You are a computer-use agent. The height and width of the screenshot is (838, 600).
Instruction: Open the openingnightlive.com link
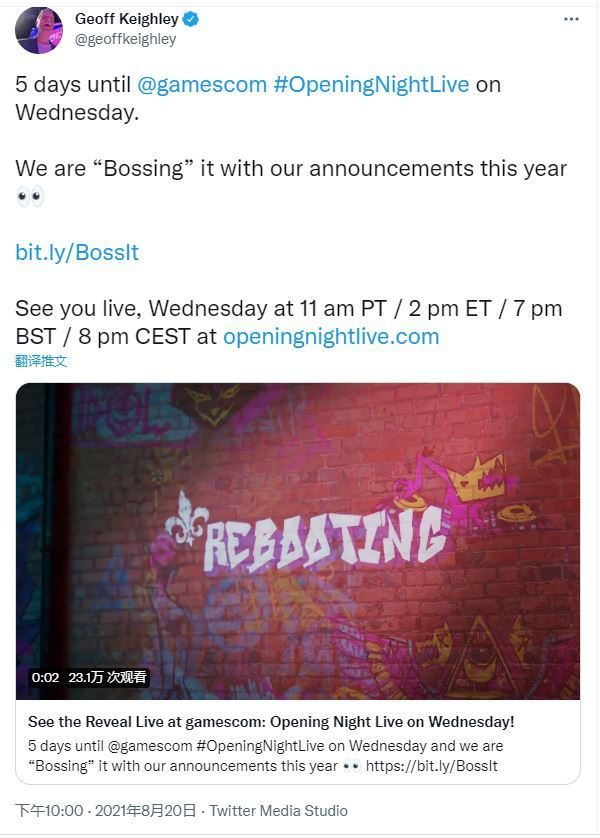point(331,337)
